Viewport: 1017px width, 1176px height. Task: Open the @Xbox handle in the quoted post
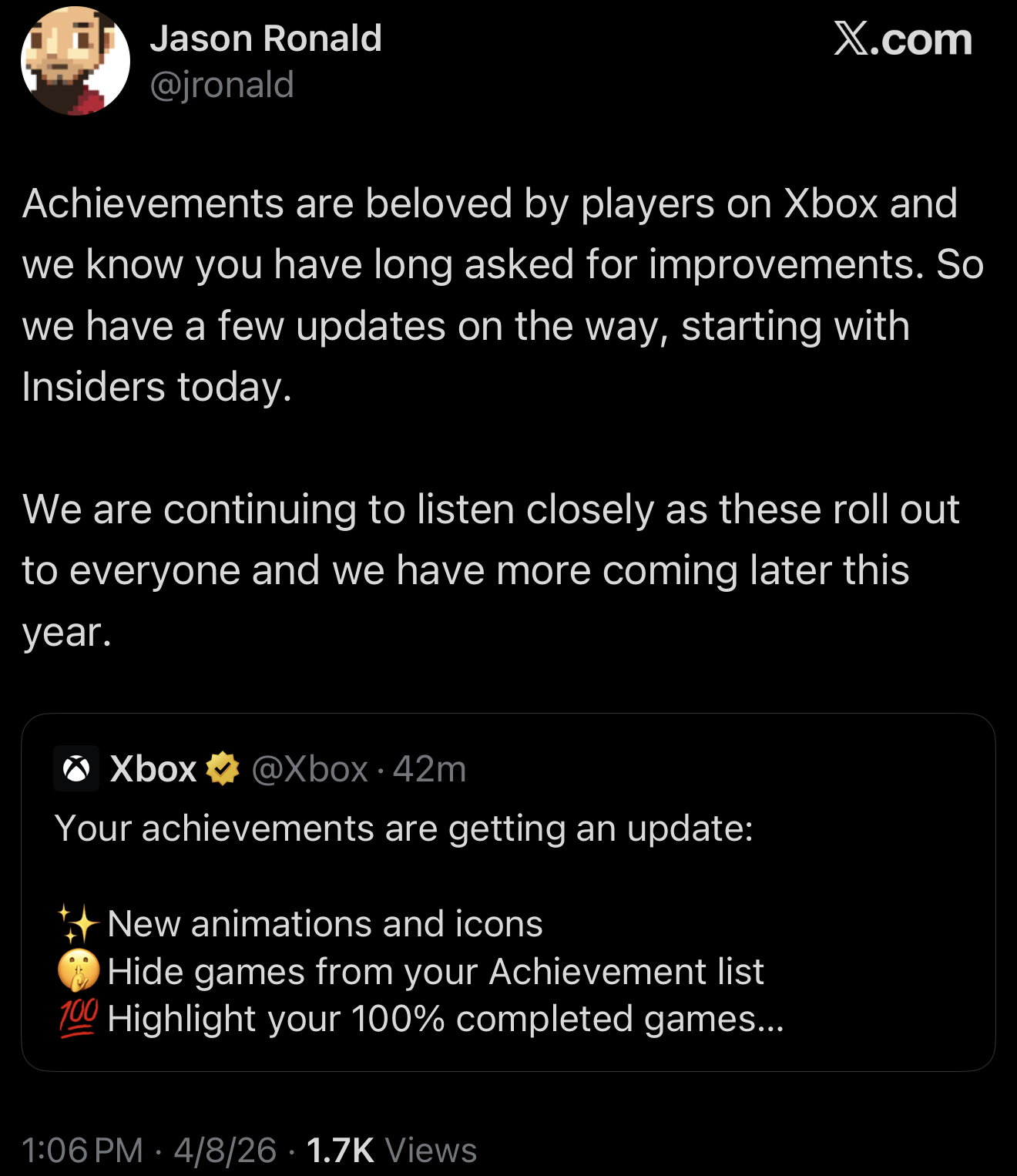point(310,769)
